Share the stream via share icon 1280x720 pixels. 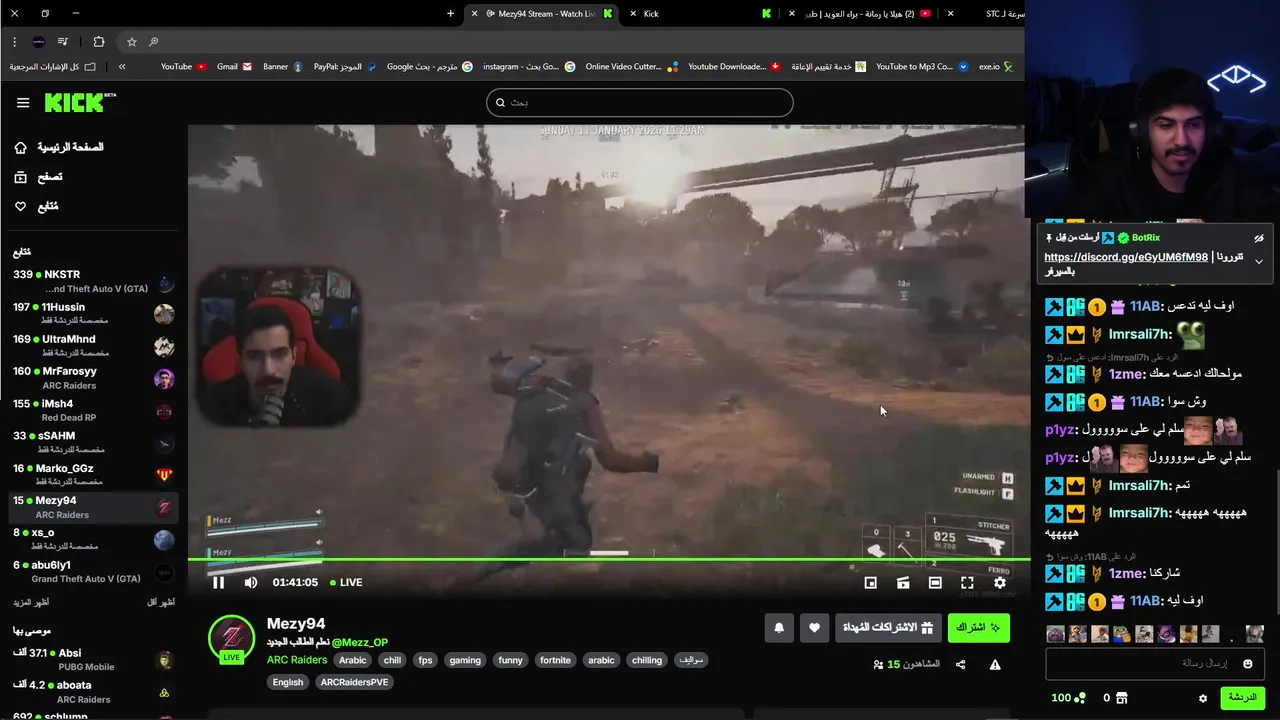coord(960,664)
